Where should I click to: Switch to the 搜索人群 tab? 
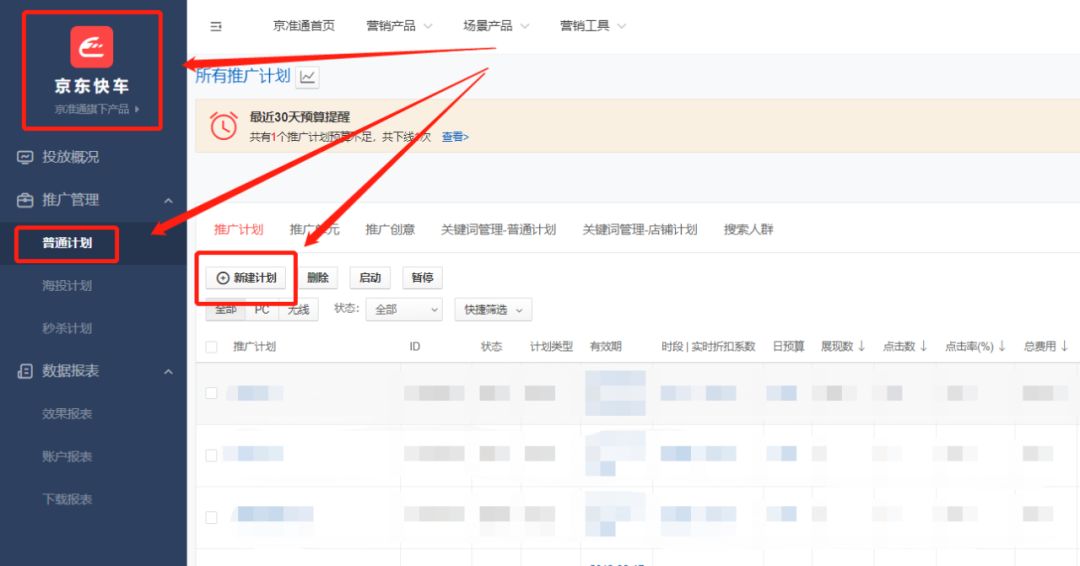point(749,229)
